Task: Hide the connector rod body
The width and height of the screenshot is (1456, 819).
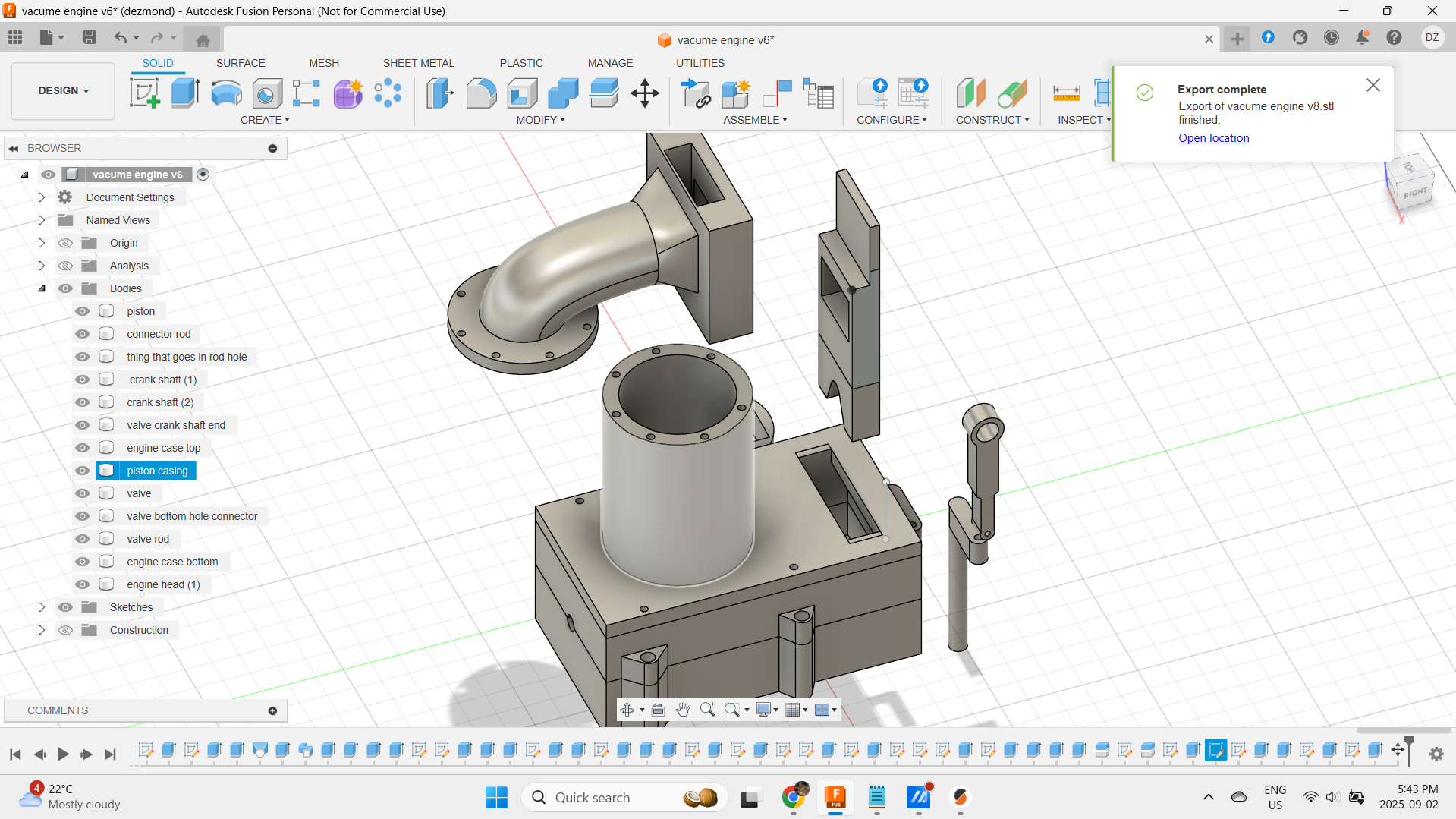Action: pyautogui.click(x=83, y=334)
